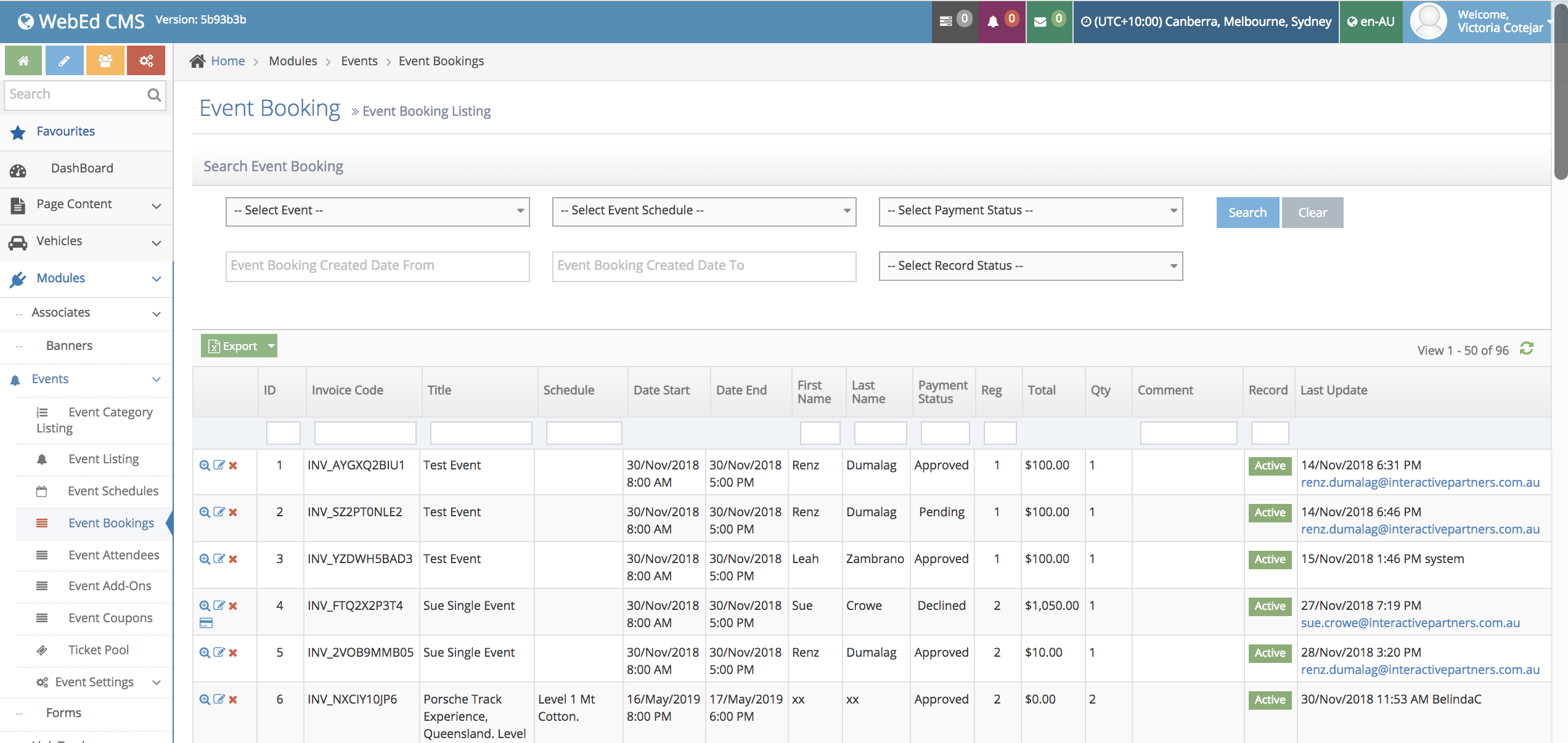
Task: Open sue.crowe@interactivepartners.com.au email link
Action: (x=1411, y=623)
